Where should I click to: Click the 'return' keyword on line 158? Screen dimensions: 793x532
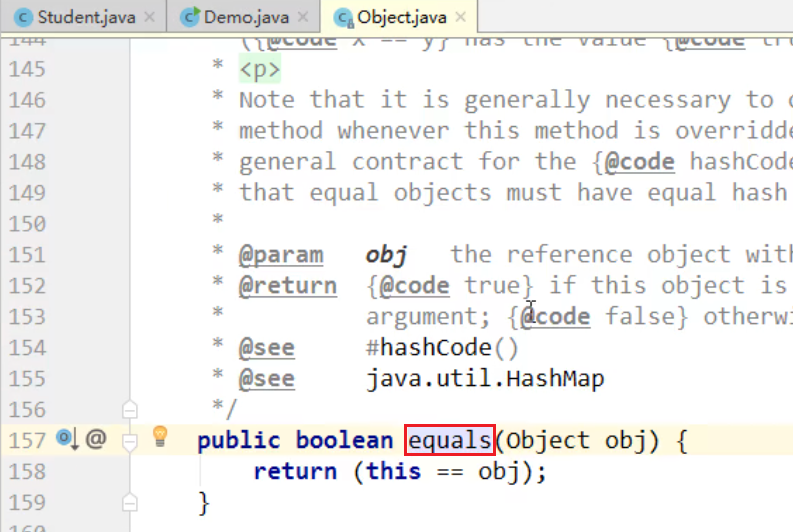pyautogui.click(x=295, y=471)
